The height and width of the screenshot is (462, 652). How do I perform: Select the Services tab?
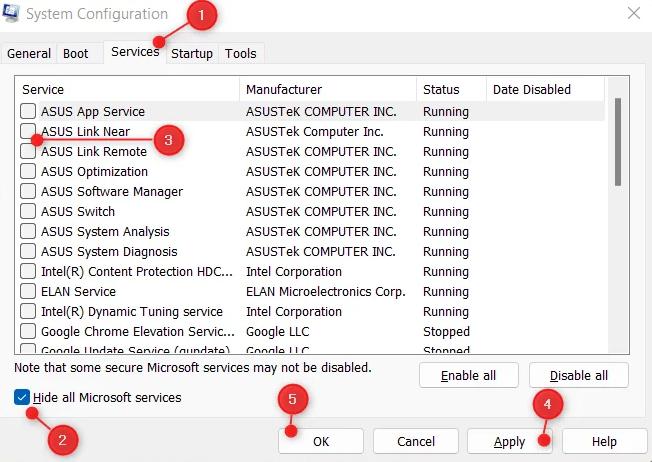point(135,52)
